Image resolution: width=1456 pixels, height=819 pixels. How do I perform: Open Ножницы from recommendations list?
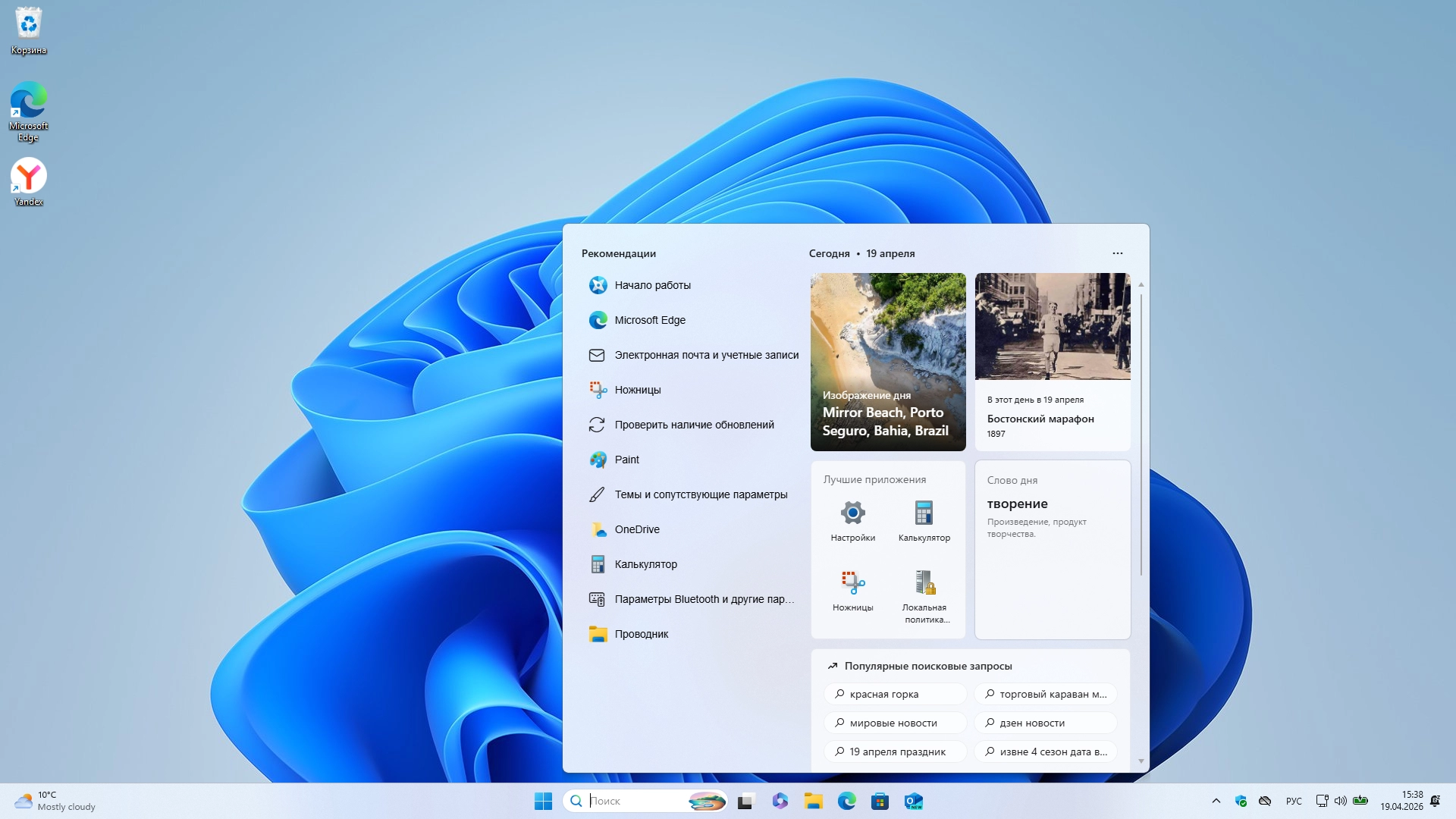pyautogui.click(x=637, y=390)
